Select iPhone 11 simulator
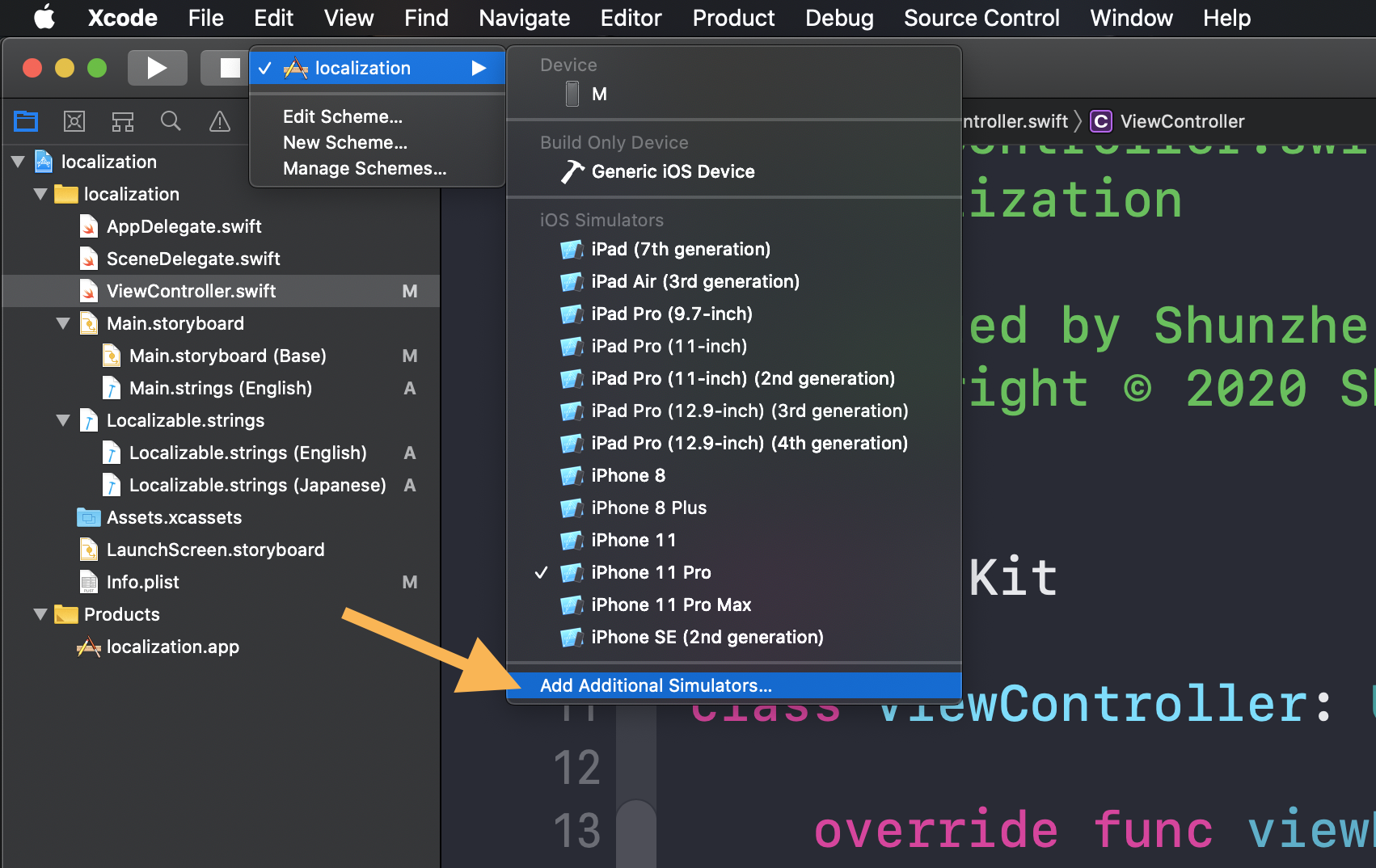 [734, 540]
